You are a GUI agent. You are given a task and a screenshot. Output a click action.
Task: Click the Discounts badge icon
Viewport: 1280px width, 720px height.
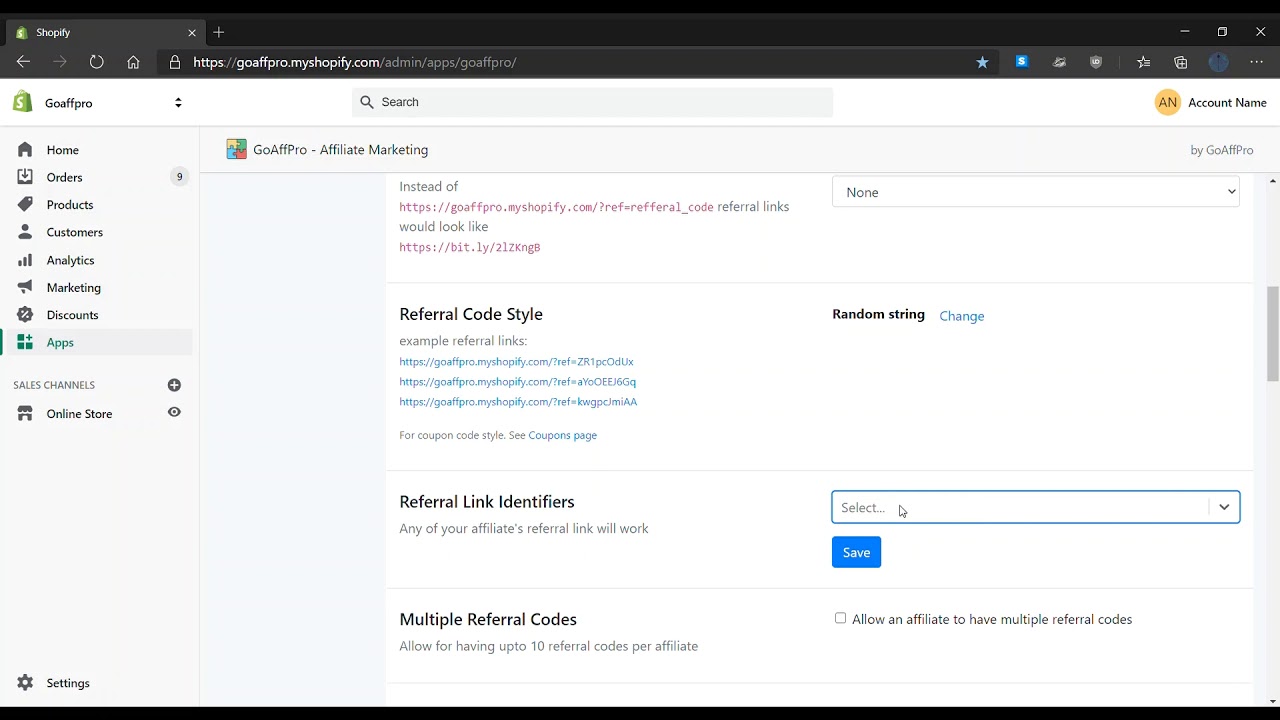coord(25,315)
